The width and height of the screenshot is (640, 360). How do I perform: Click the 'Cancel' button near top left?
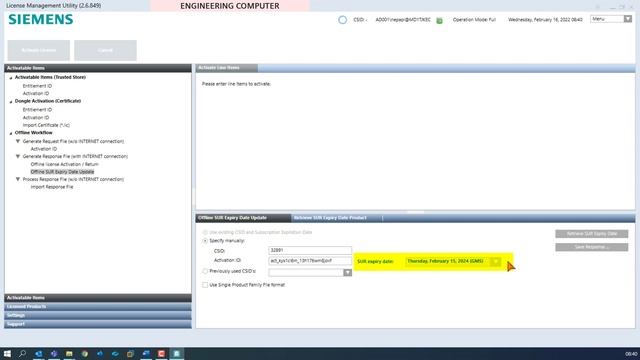coord(105,50)
